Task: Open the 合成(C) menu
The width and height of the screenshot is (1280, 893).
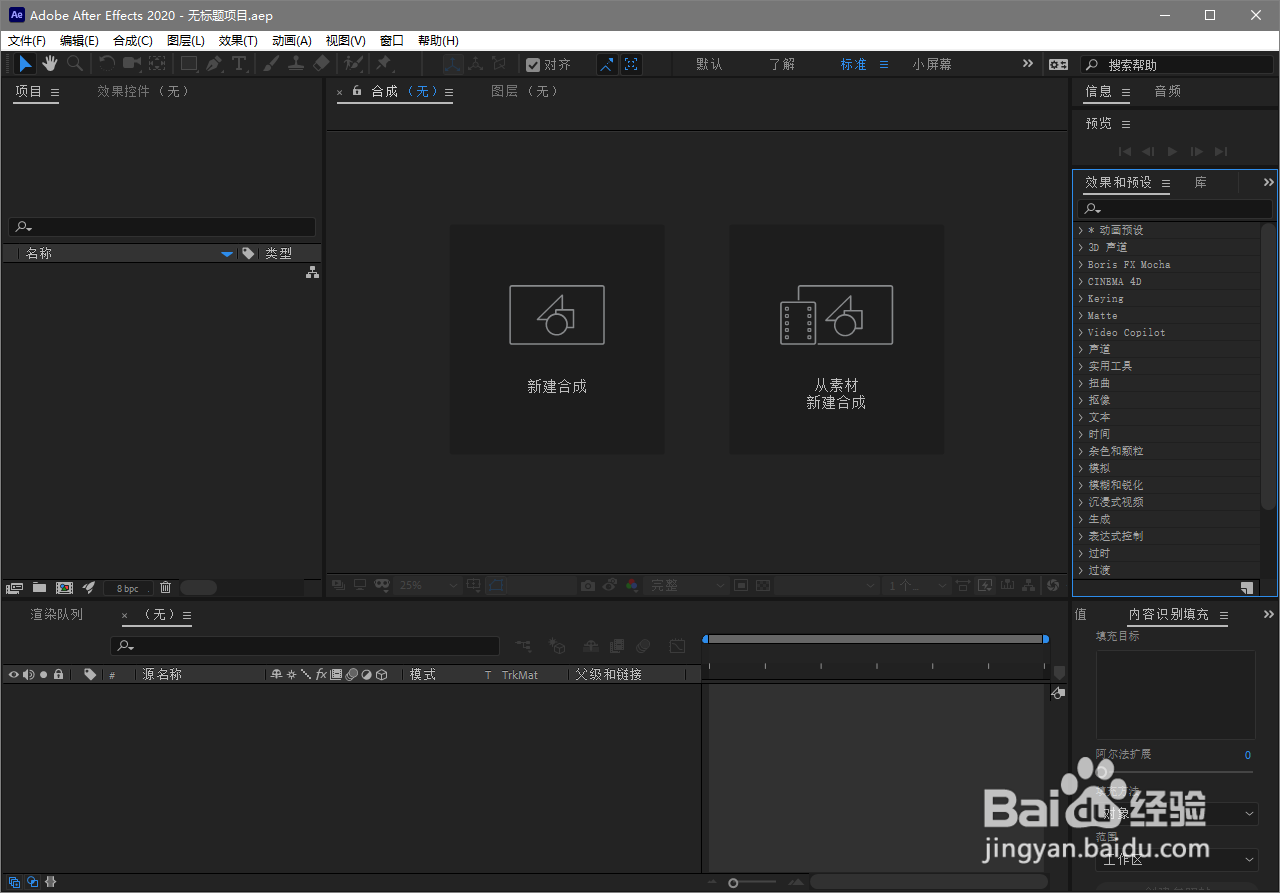Action: pyautogui.click(x=133, y=41)
